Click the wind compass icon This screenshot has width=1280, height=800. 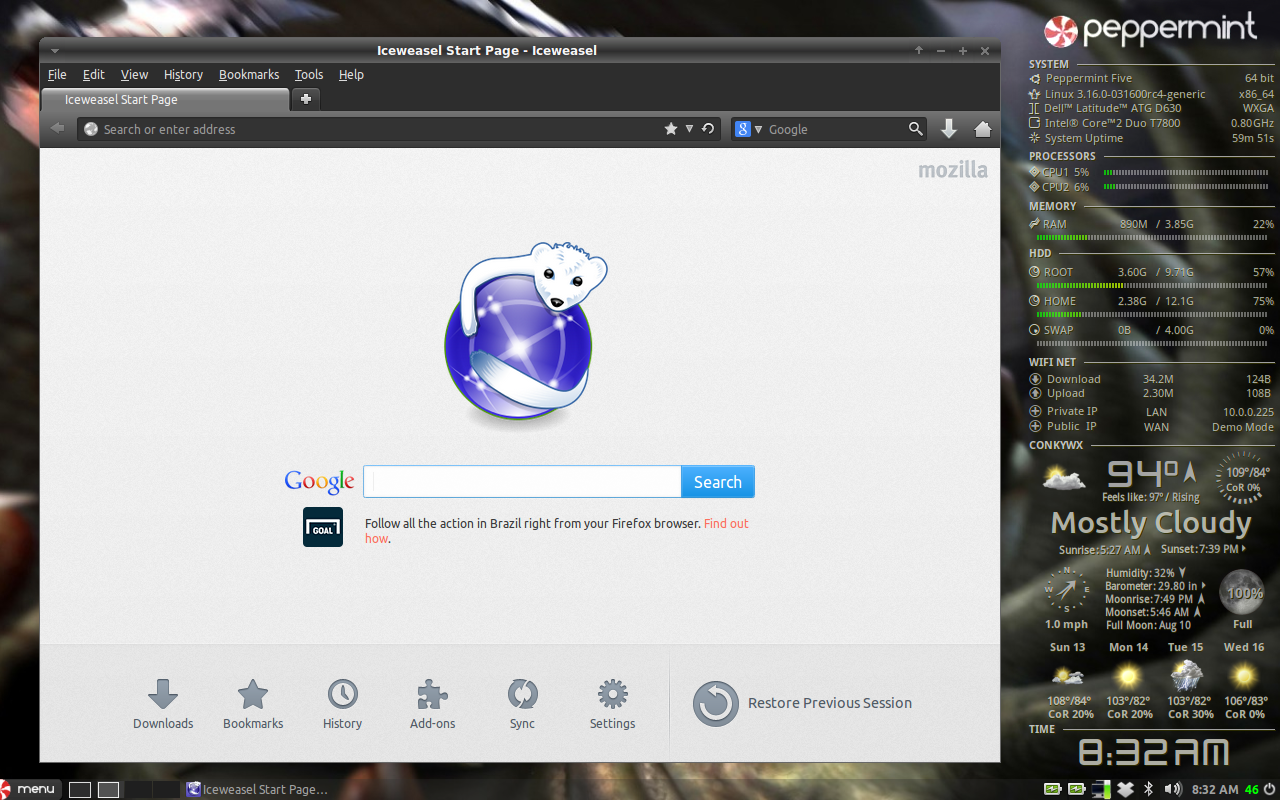1066,590
